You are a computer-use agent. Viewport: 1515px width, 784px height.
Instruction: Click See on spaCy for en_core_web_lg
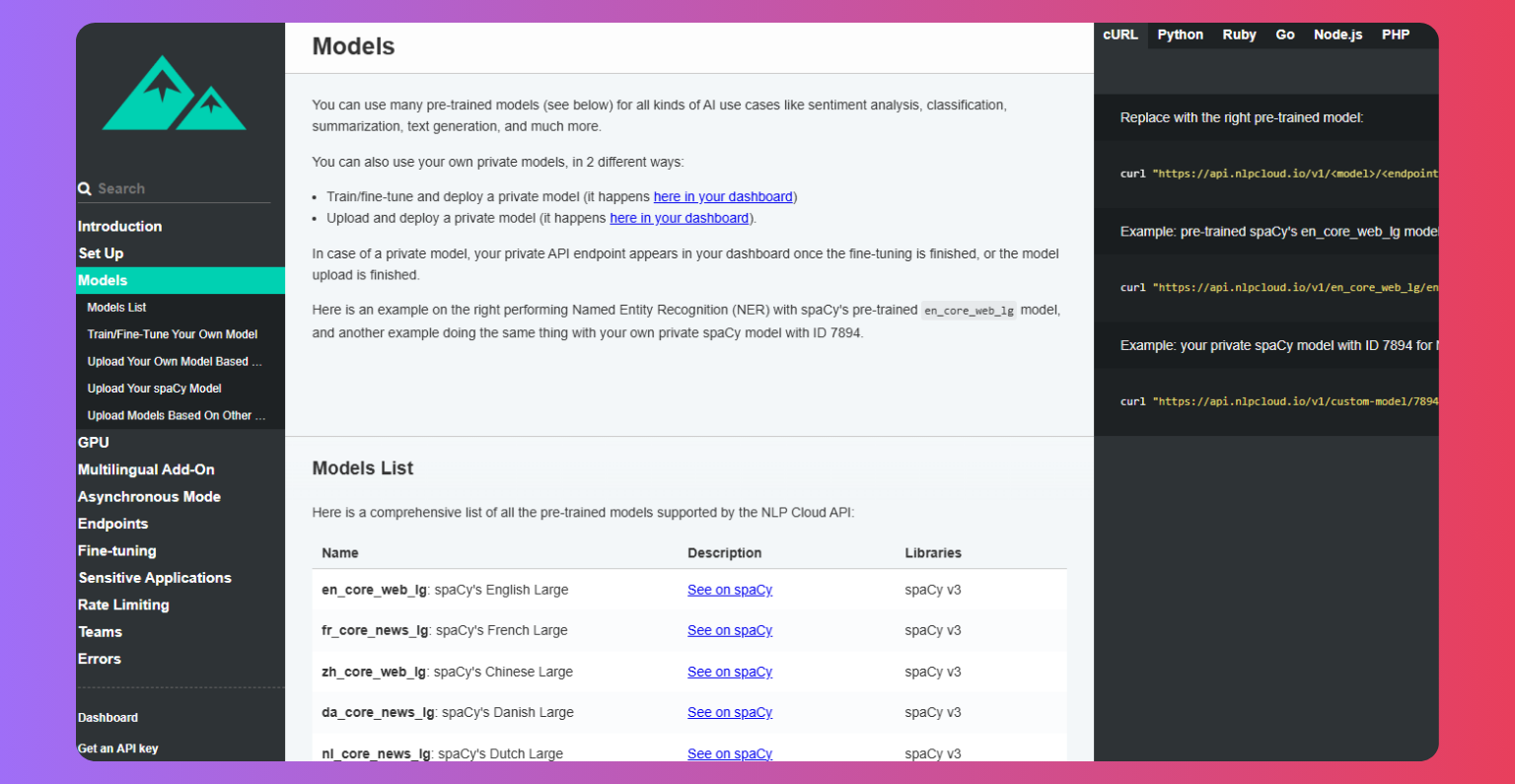(x=730, y=590)
